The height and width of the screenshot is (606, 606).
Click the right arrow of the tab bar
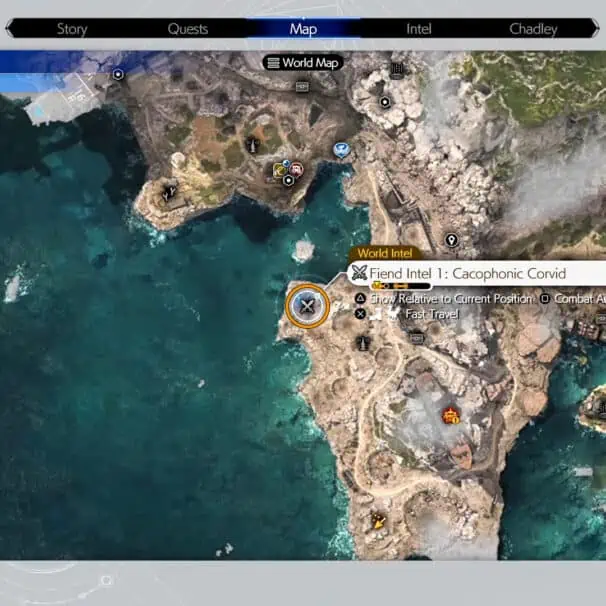click(x=594, y=28)
